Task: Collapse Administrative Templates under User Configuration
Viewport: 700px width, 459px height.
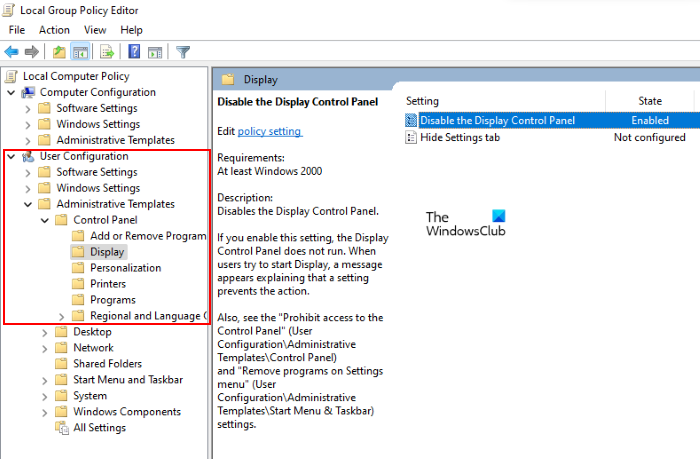Action: coord(28,204)
